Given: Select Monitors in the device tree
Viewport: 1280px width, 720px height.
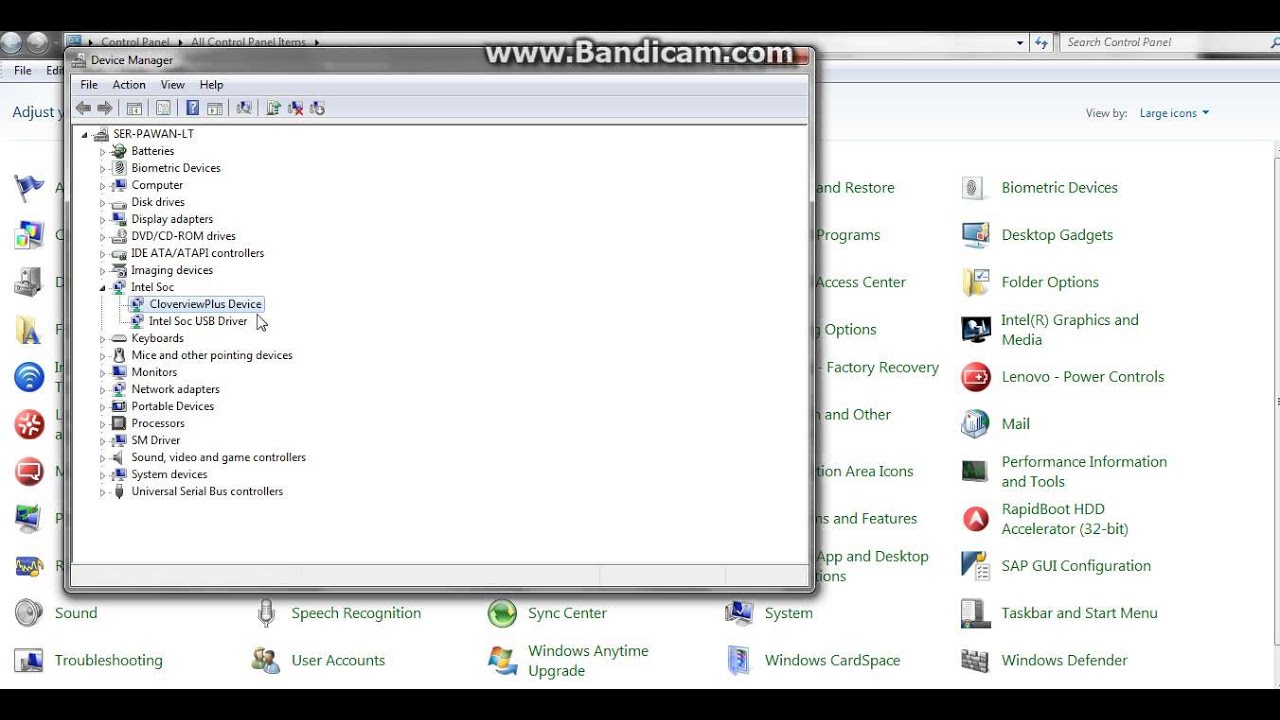Looking at the screenshot, I should tap(154, 372).
